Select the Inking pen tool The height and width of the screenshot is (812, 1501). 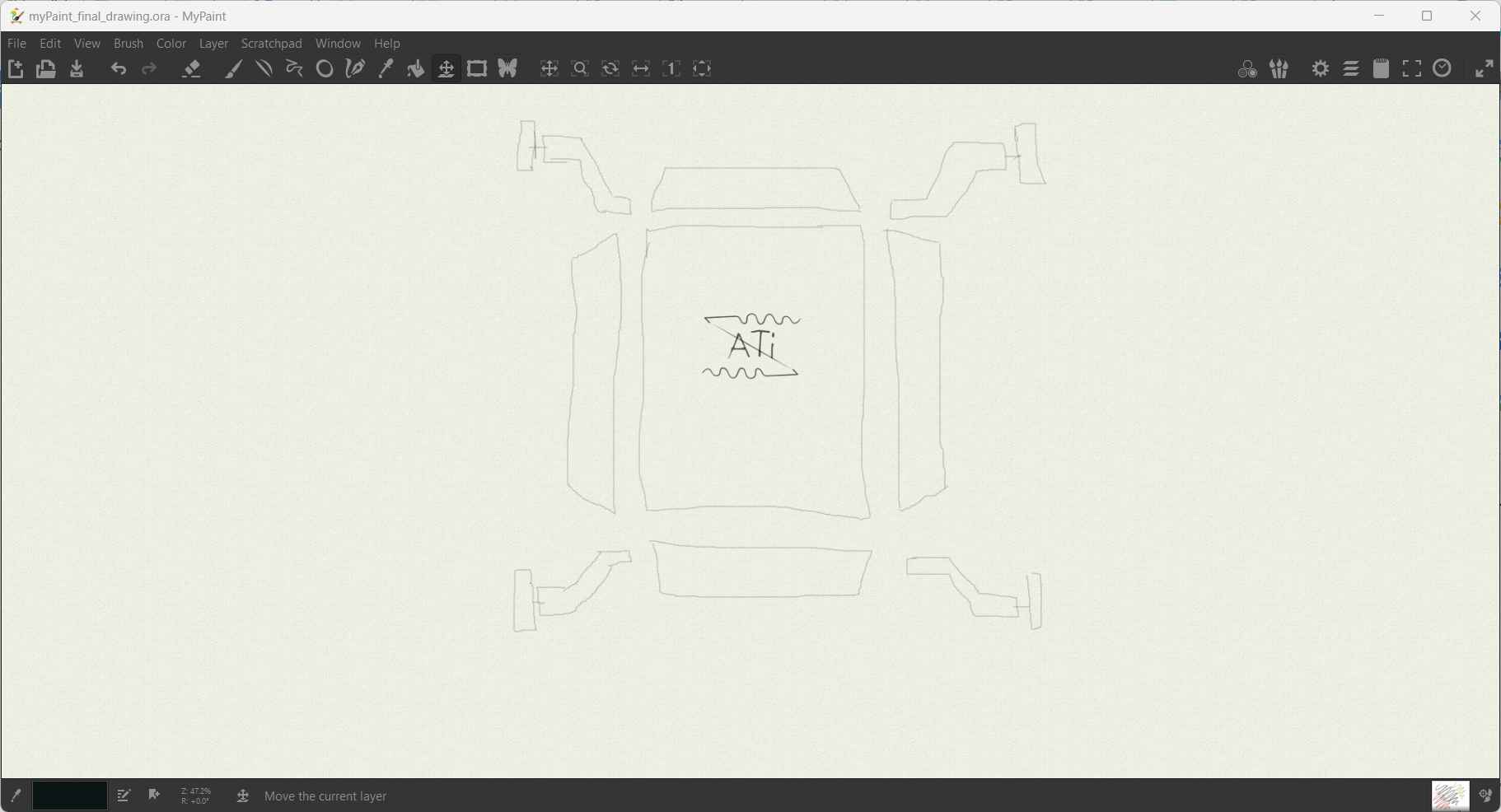tap(355, 69)
